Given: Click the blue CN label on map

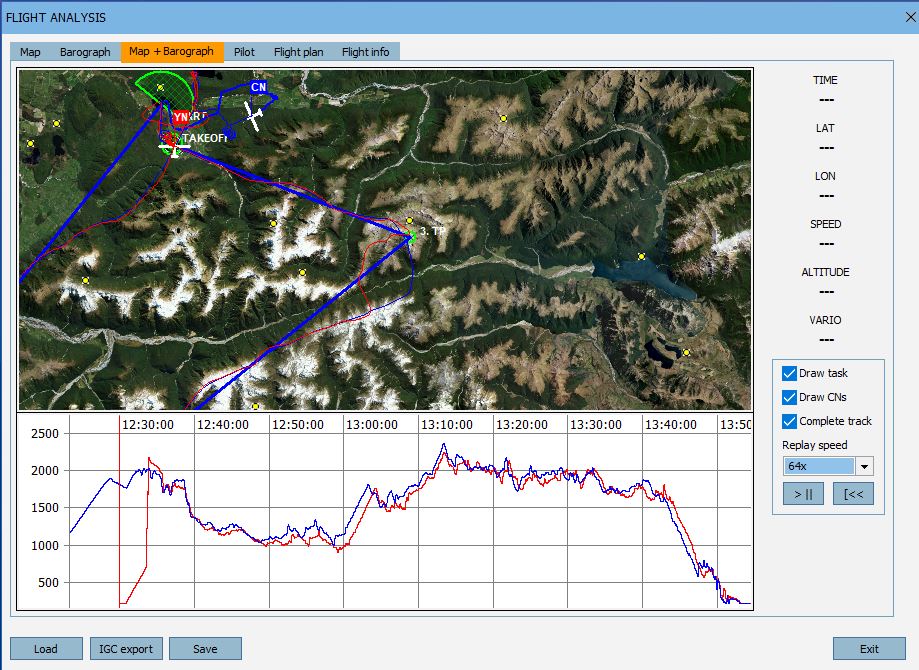Looking at the screenshot, I should pos(258,88).
